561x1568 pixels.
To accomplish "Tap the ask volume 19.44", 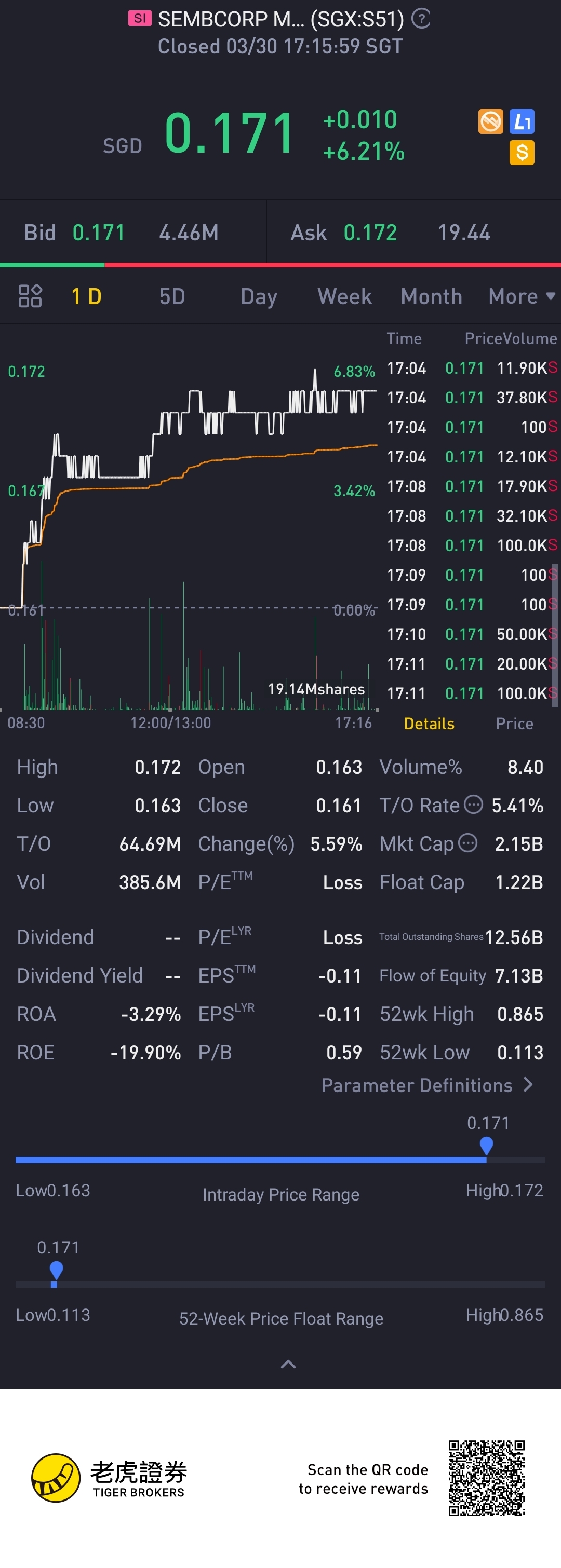I will [464, 233].
